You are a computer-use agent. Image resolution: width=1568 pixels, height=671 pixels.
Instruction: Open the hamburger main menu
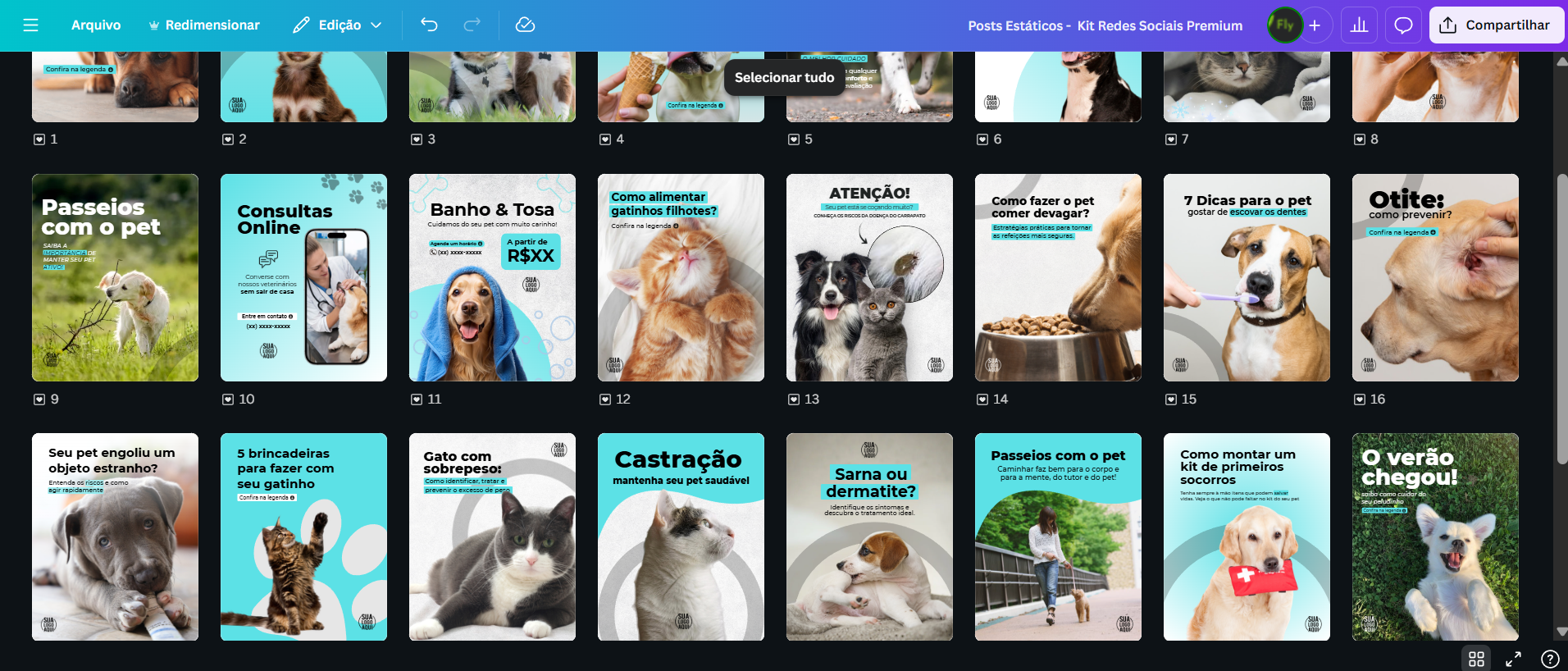click(31, 25)
